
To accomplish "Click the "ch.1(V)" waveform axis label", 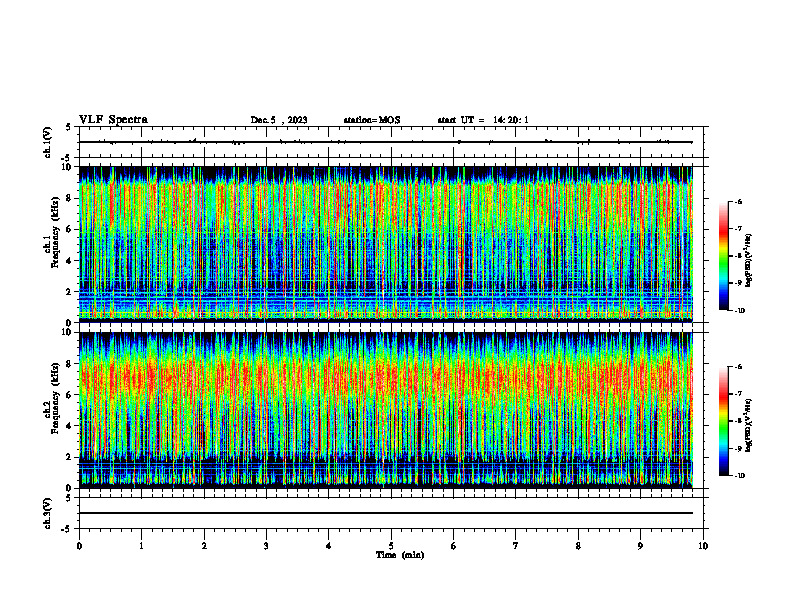I will click(x=47, y=142).
